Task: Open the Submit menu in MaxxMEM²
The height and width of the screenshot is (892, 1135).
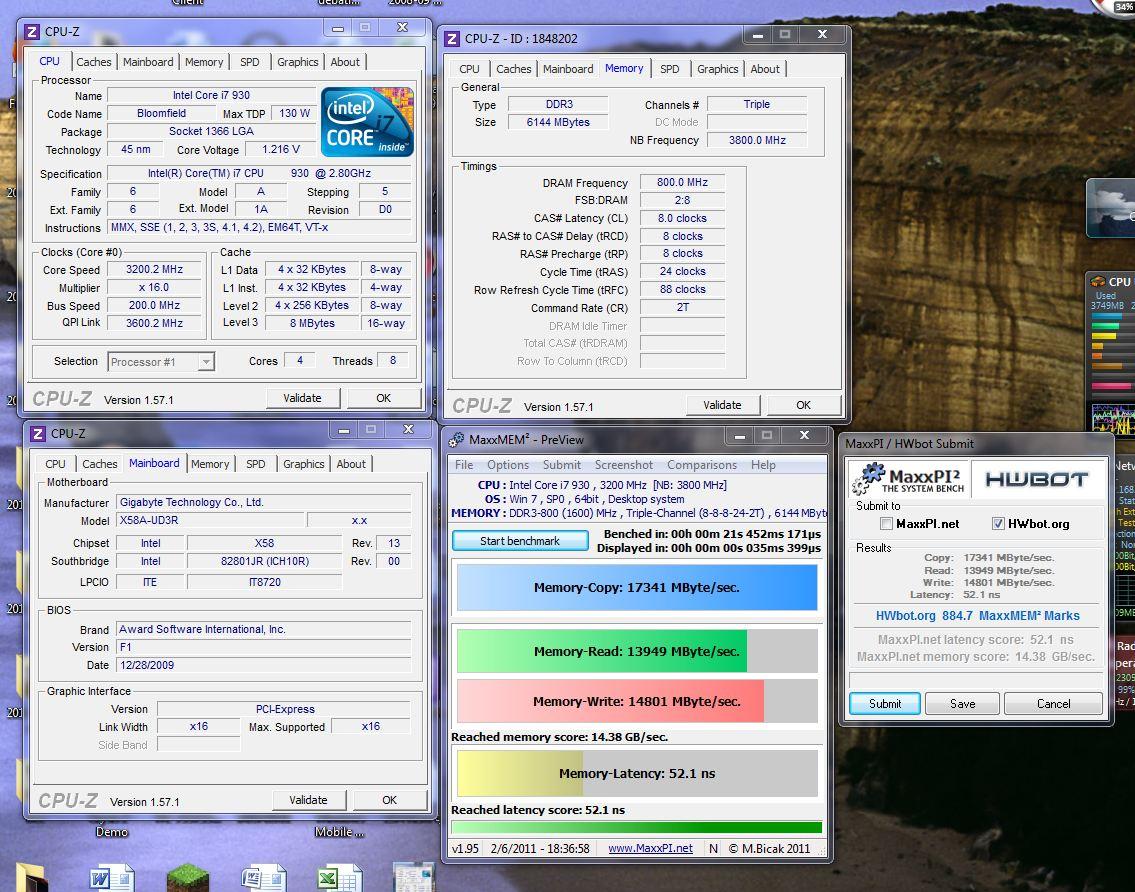Action: (562, 465)
